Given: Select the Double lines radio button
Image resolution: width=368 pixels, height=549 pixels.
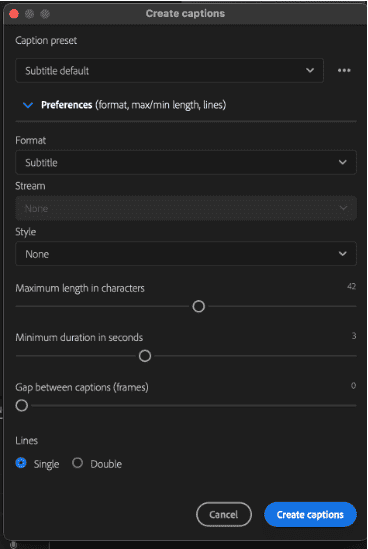Looking at the screenshot, I should (77, 463).
